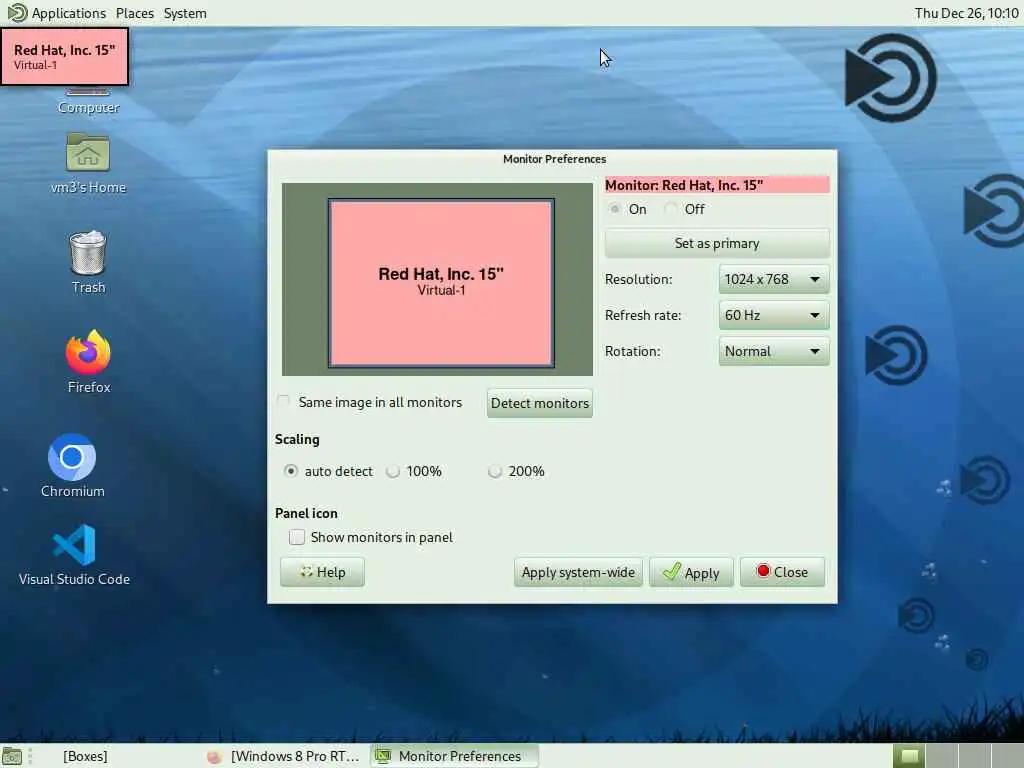Select the Off radio button
The width and height of the screenshot is (1024, 768).
tap(670, 209)
